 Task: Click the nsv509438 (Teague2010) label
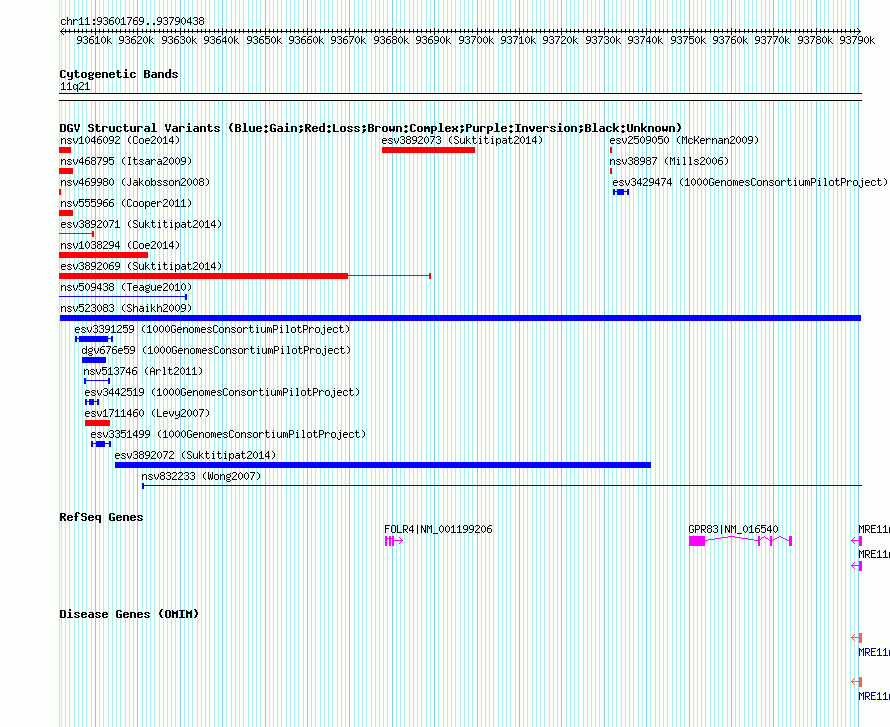click(126, 287)
